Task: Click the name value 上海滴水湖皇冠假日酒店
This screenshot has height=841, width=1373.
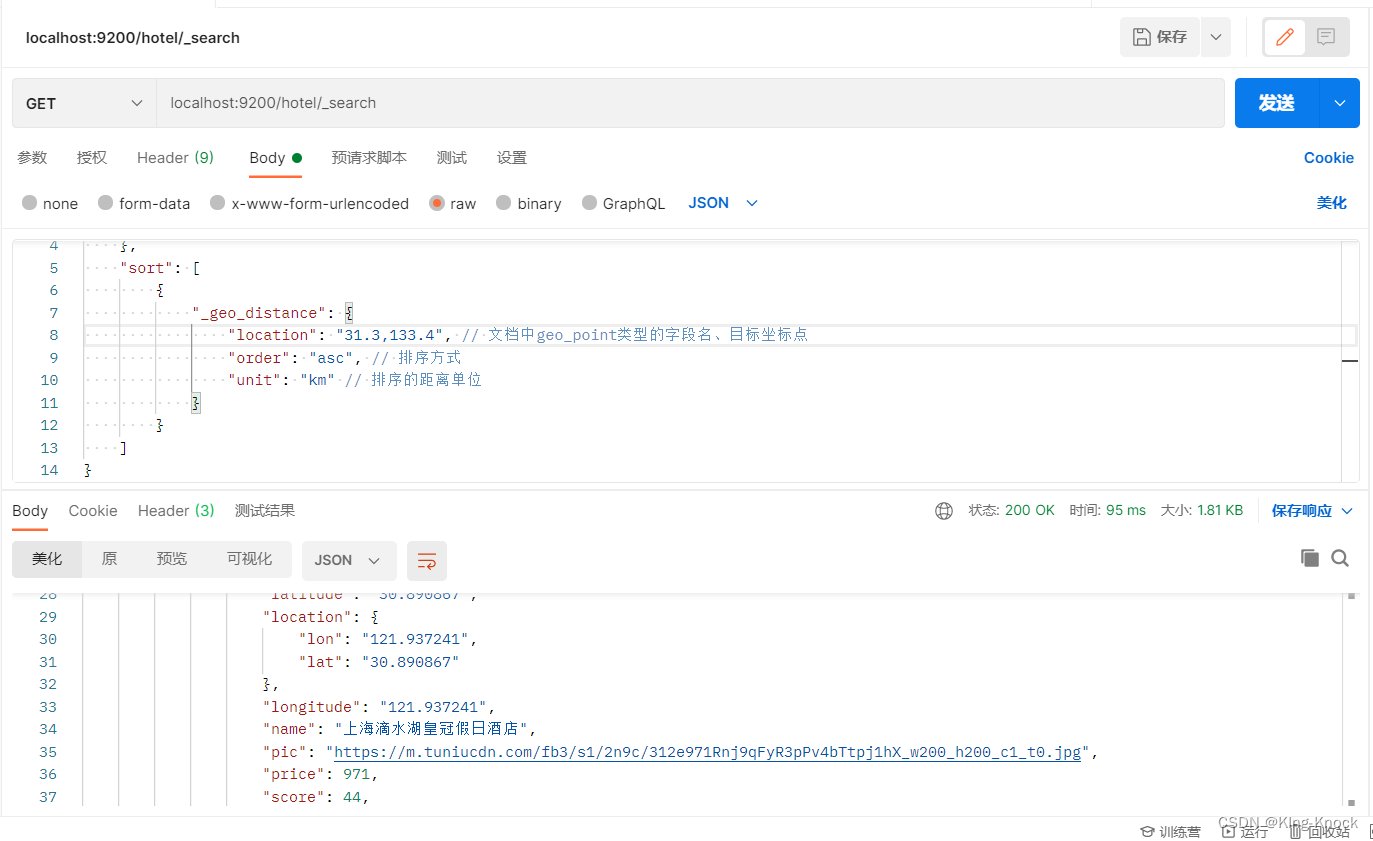Action: coord(432,729)
